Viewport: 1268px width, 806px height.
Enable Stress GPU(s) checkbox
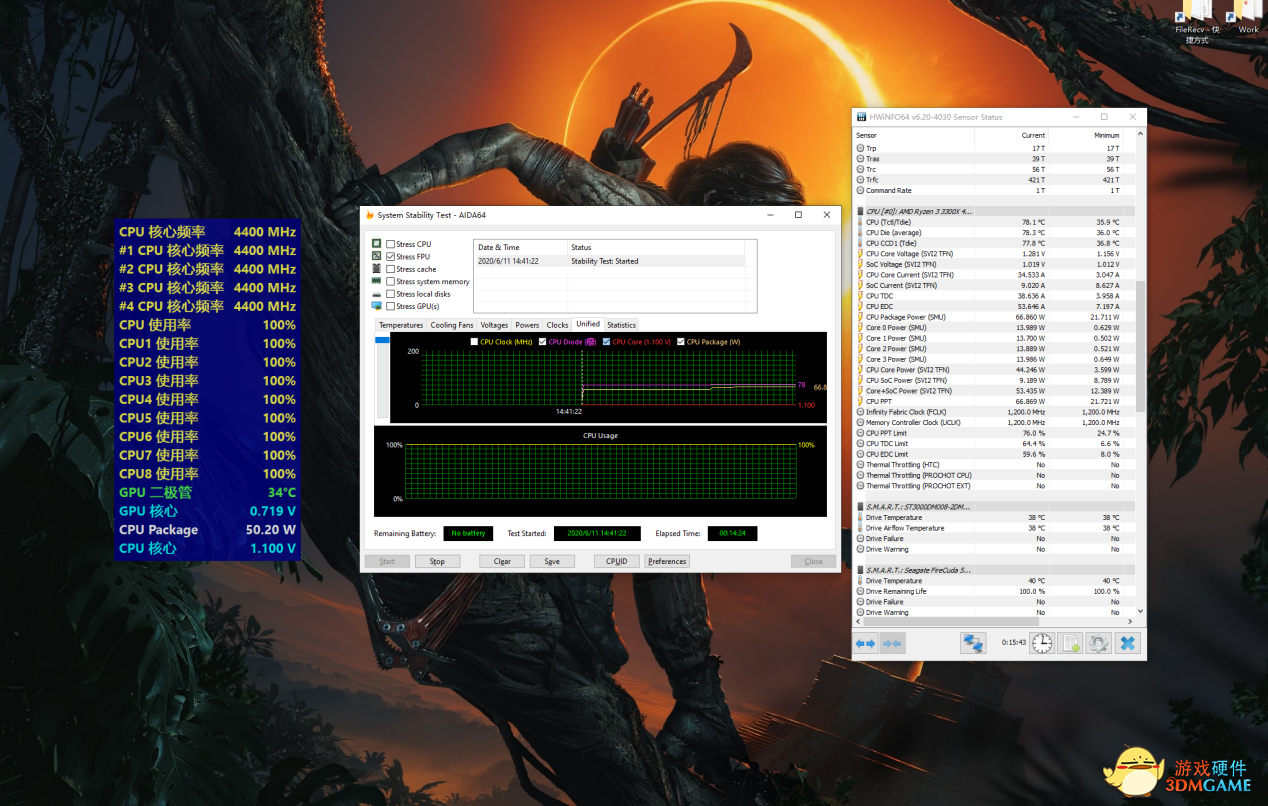391,306
